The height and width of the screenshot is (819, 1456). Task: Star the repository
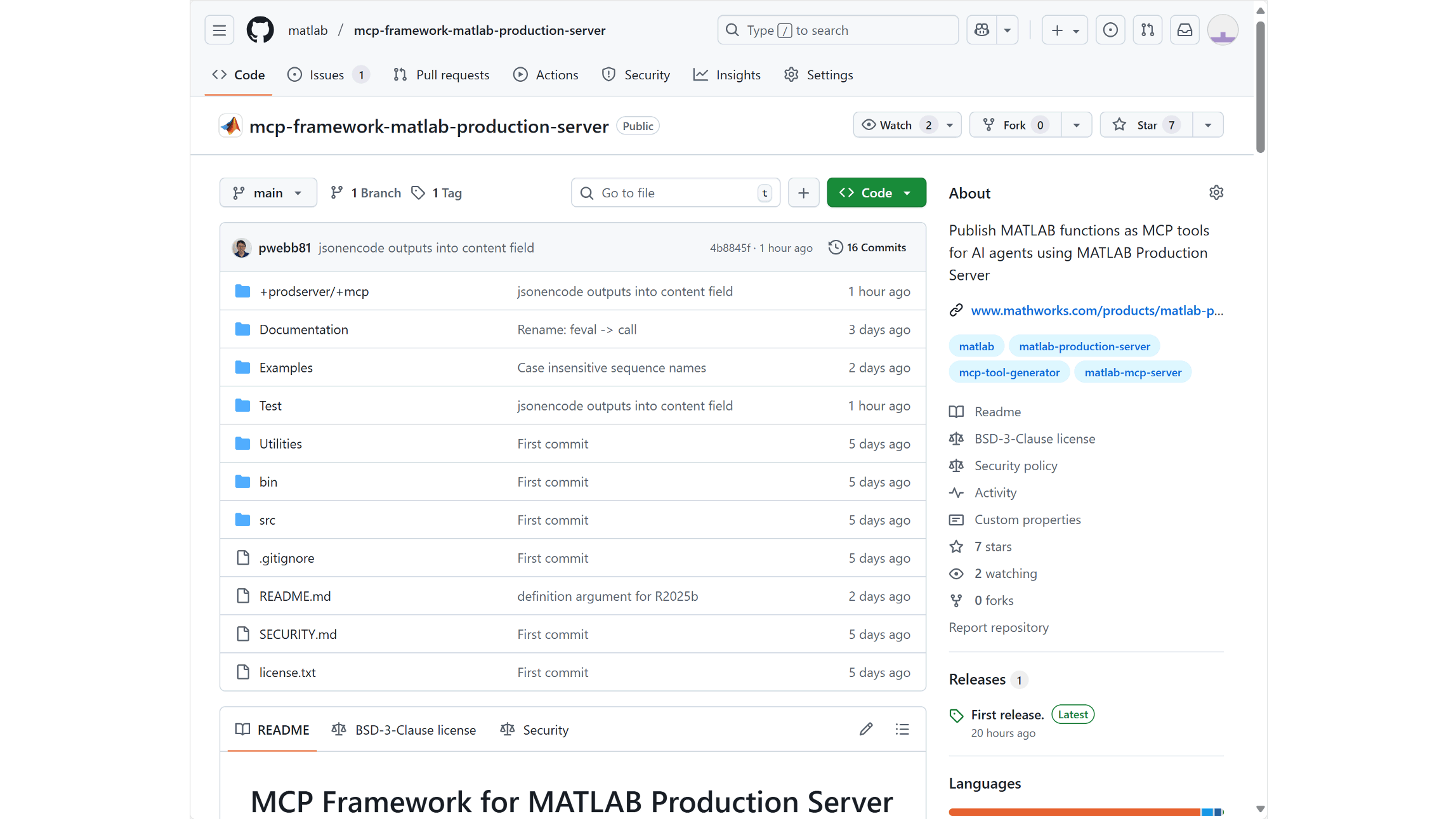pyautogui.click(x=1144, y=124)
